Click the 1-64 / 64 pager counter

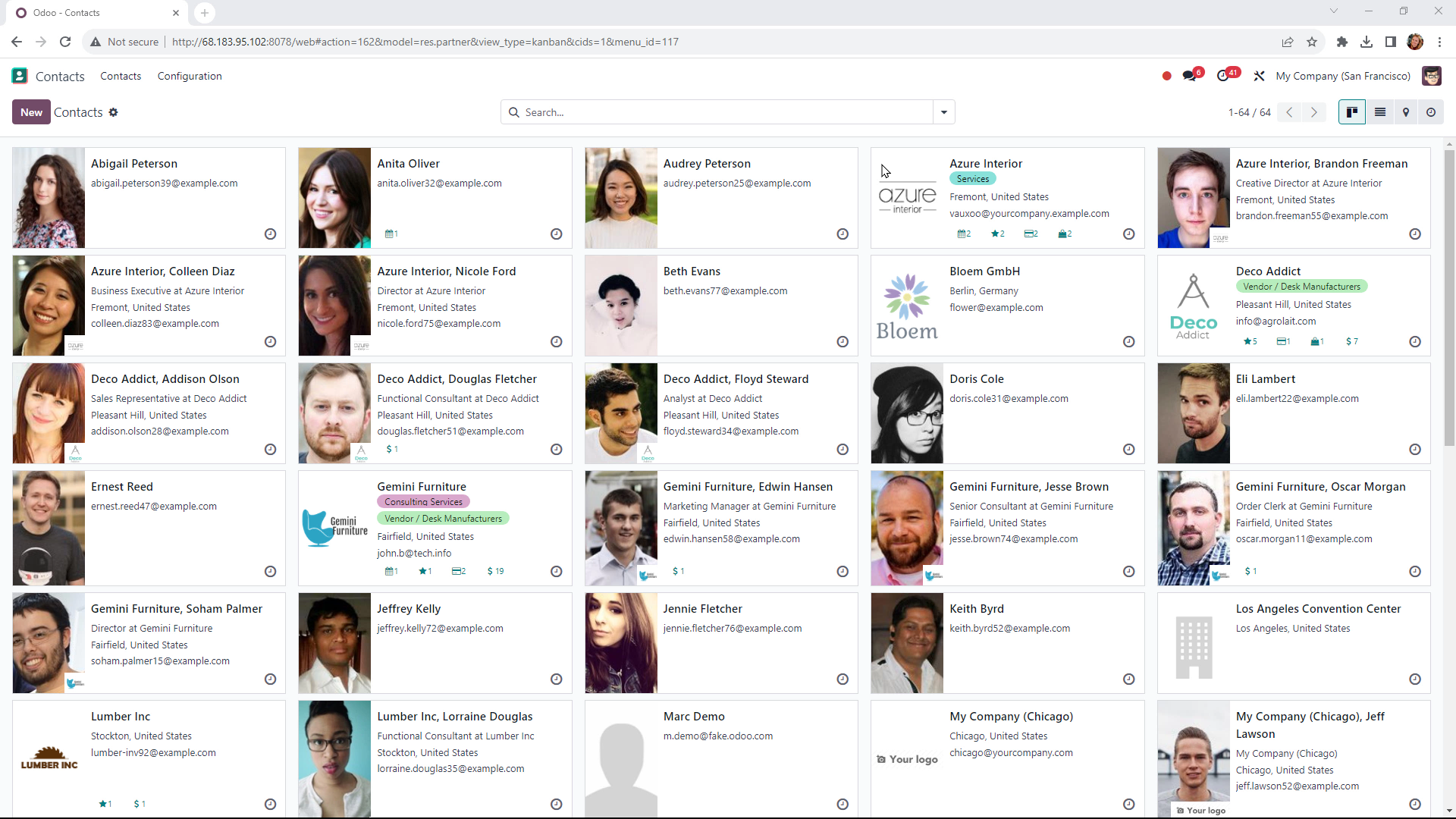pyautogui.click(x=1249, y=112)
